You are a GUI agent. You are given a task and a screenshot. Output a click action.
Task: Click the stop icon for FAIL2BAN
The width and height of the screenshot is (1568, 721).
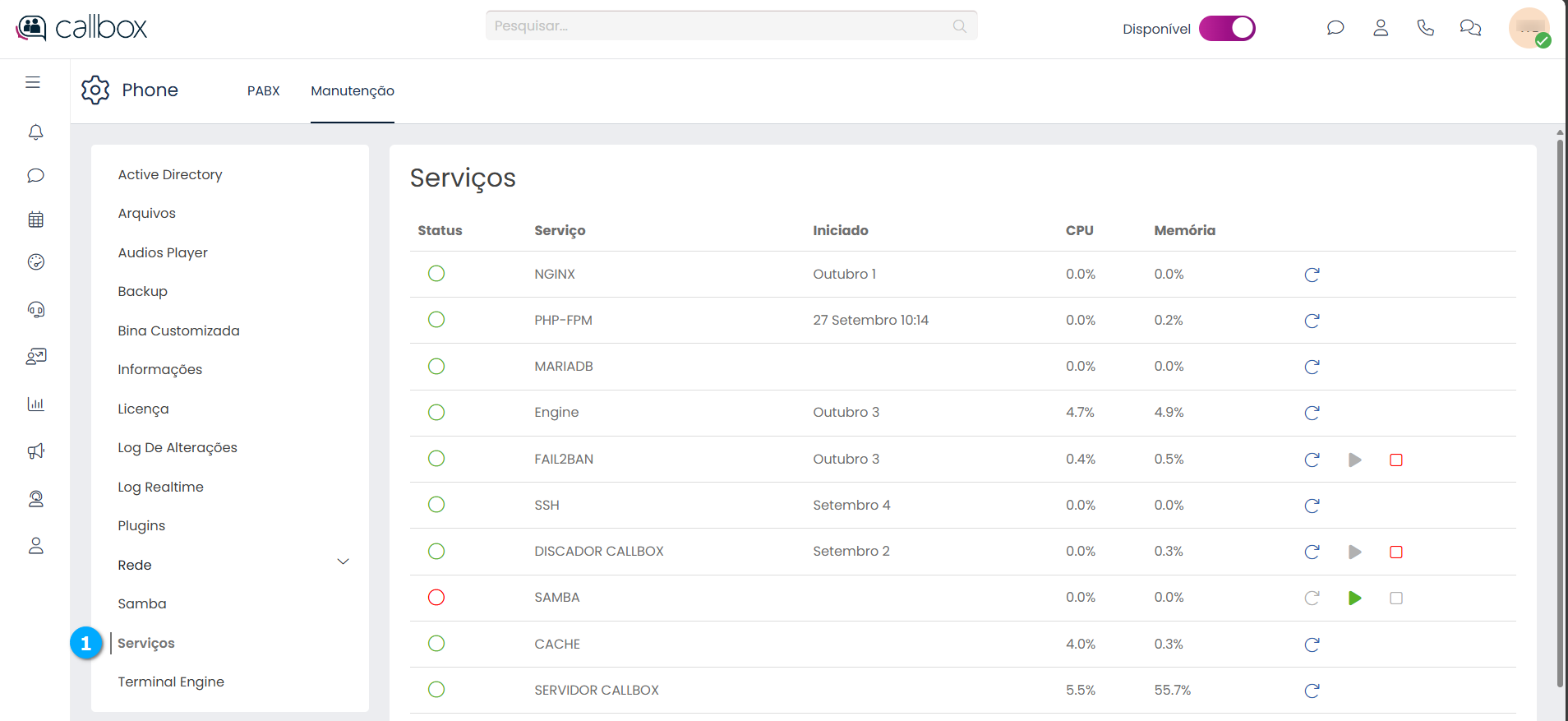[1395, 460]
